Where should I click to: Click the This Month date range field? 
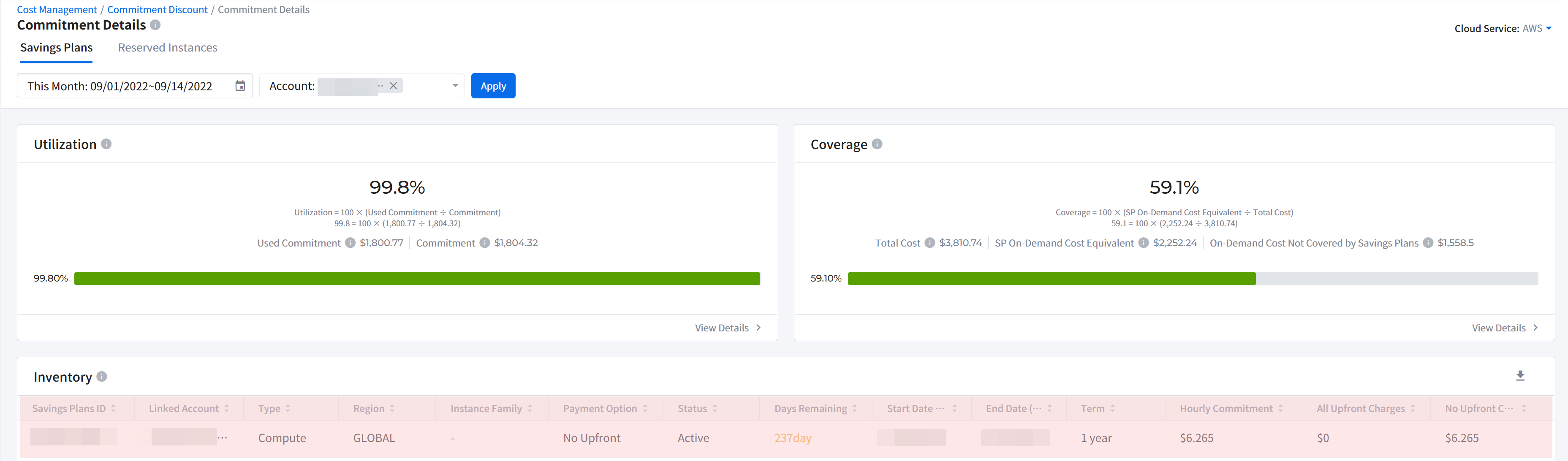[120, 86]
